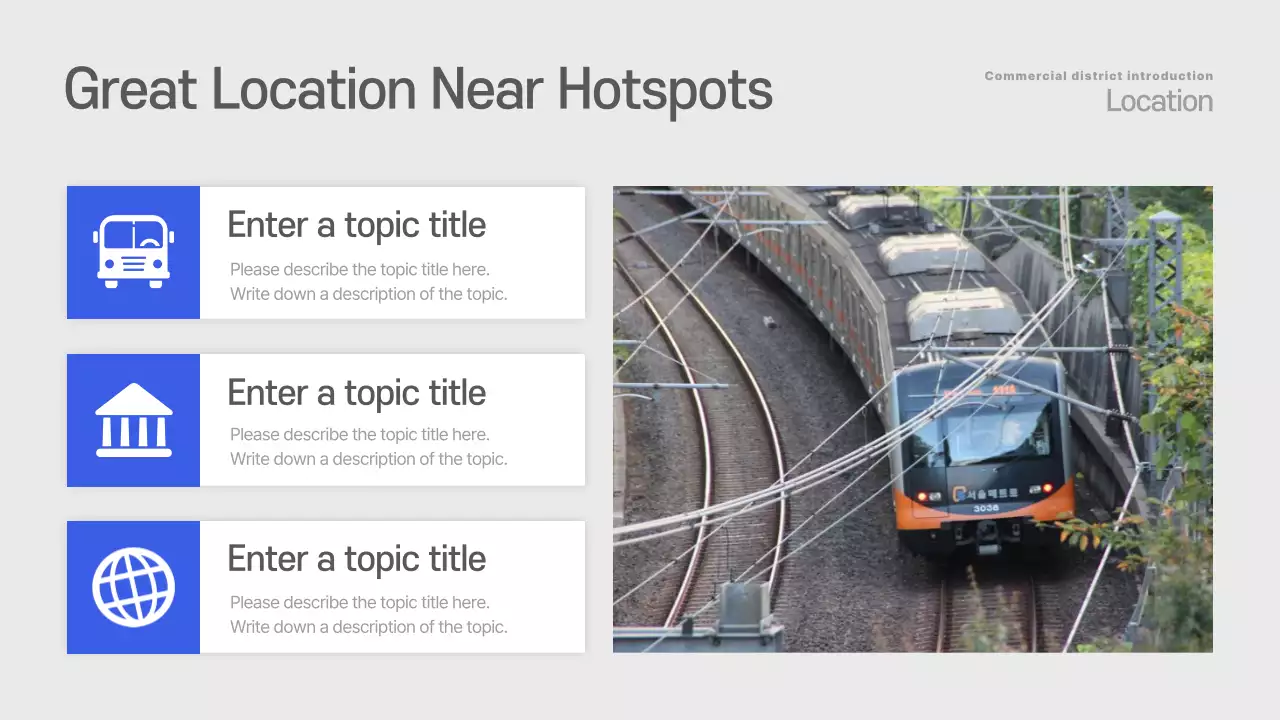This screenshot has width=1280, height=720.
Task: Click the topic title beside the bus icon
Action: [357, 225]
